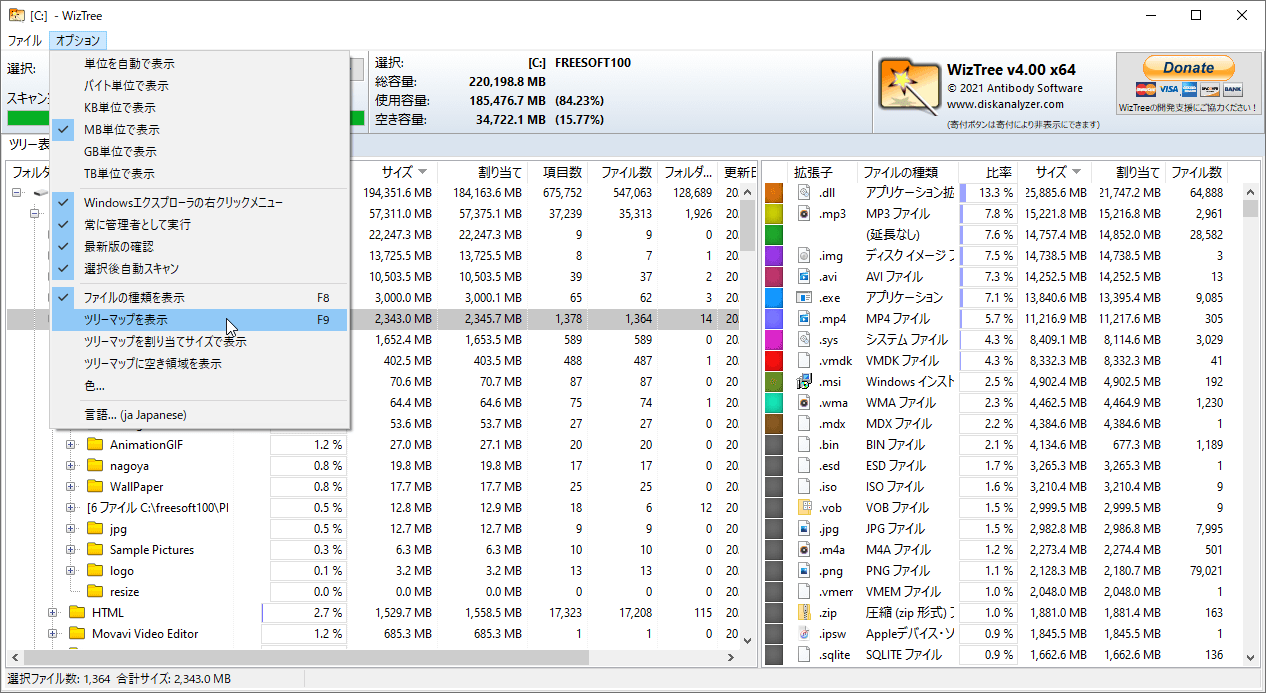Click the .zip compressed folder icon

tap(804, 612)
